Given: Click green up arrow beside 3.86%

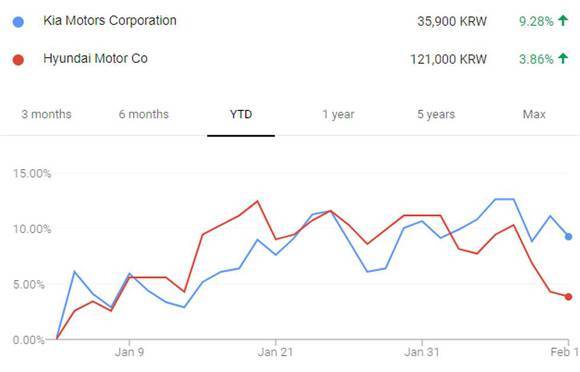Looking at the screenshot, I should coord(563,58).
